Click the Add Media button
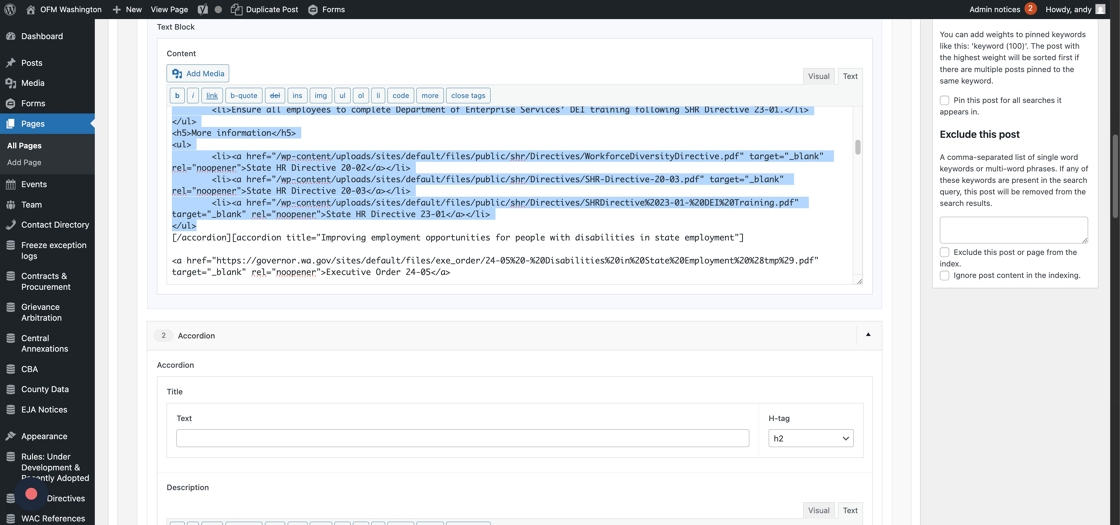The height and width of the screenshot is (525, 1120). point(198,73)
